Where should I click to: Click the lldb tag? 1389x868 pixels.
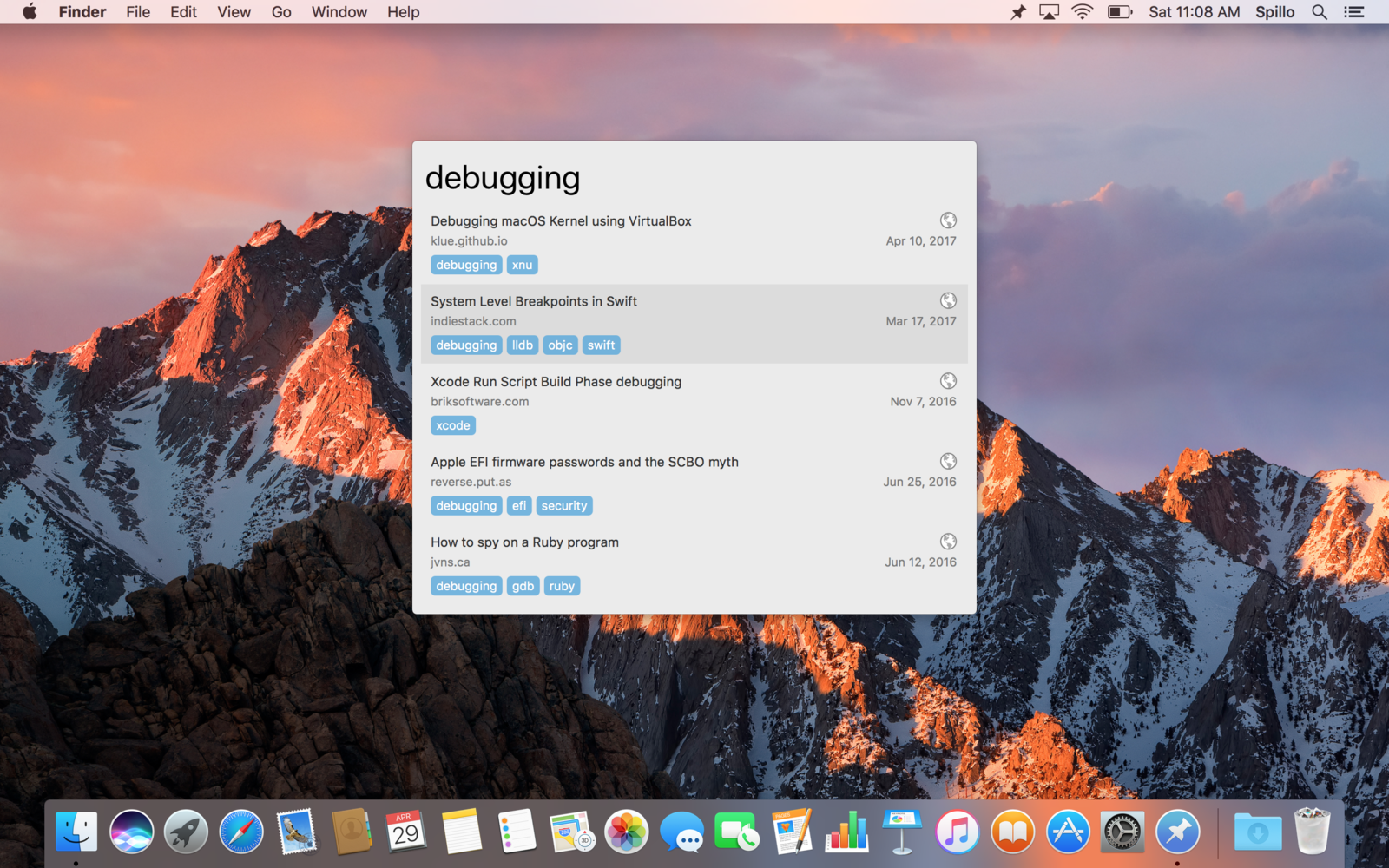(523, 345)
